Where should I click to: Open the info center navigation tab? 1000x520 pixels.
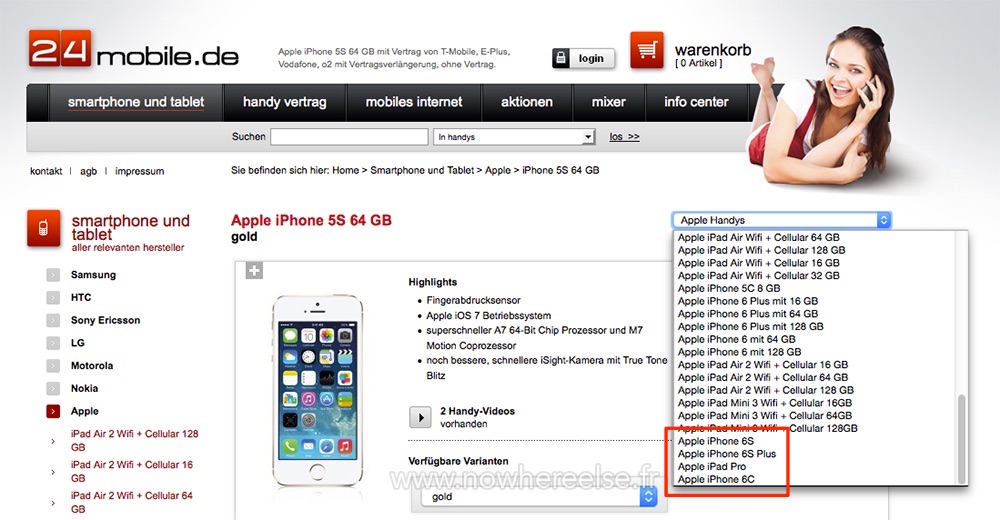point(696,102)
